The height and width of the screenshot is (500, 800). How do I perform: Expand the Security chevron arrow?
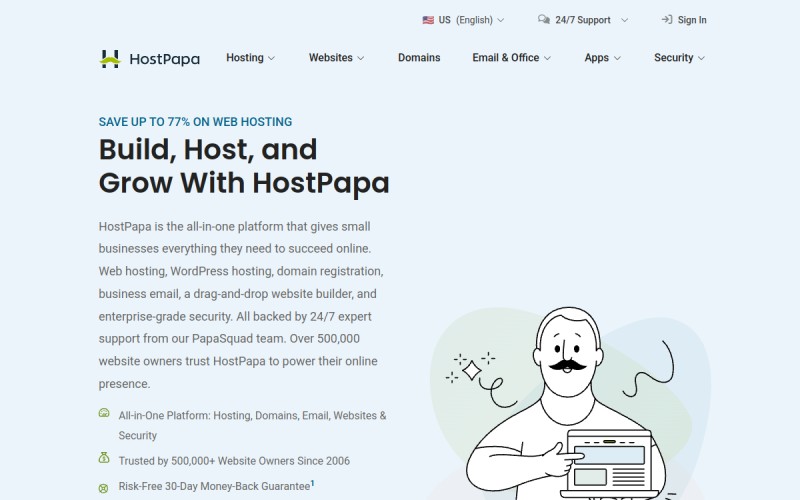click(x=702, y=58)
